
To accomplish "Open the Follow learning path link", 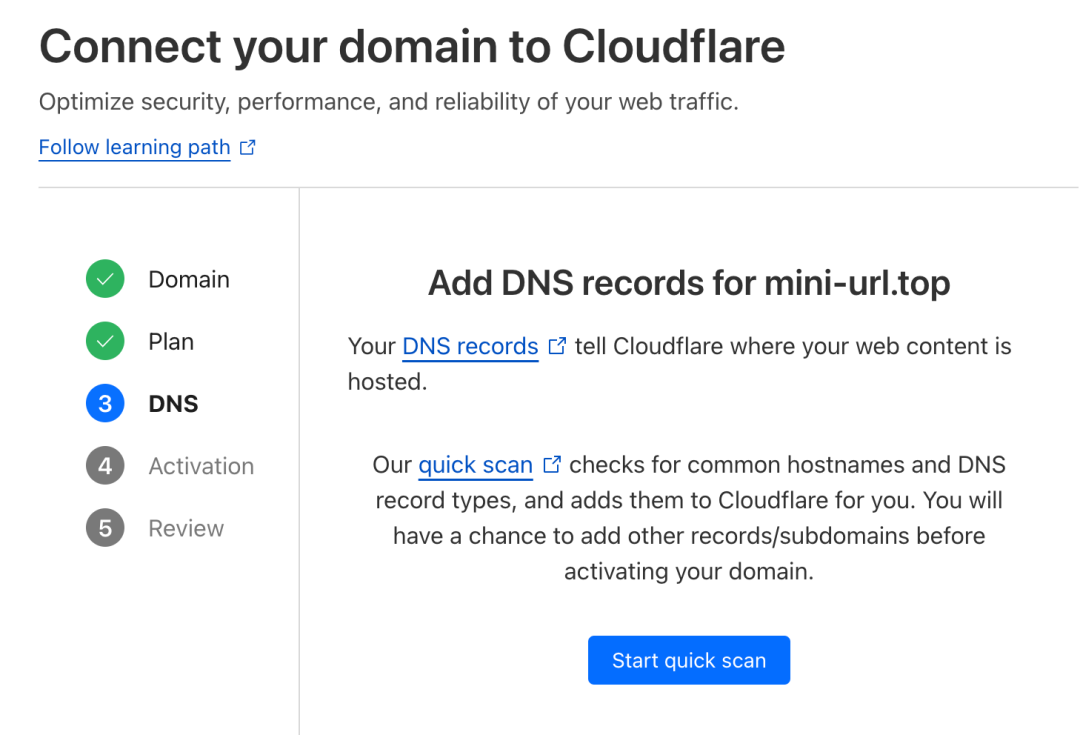I will (134, 147).
